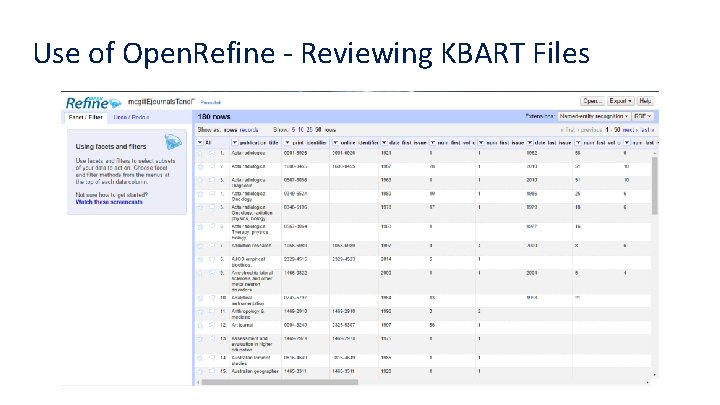Show 5 rows per page
The height and width of the screenshot is (405, 720).
[293, 130]
